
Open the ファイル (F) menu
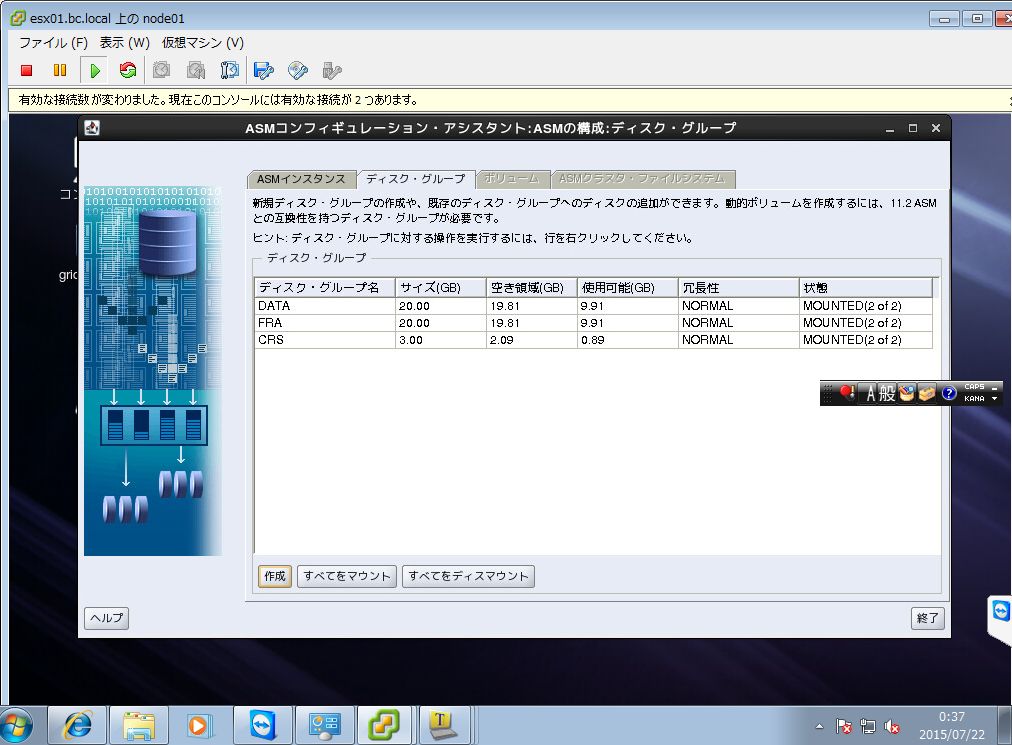click(x=54, y=43)
